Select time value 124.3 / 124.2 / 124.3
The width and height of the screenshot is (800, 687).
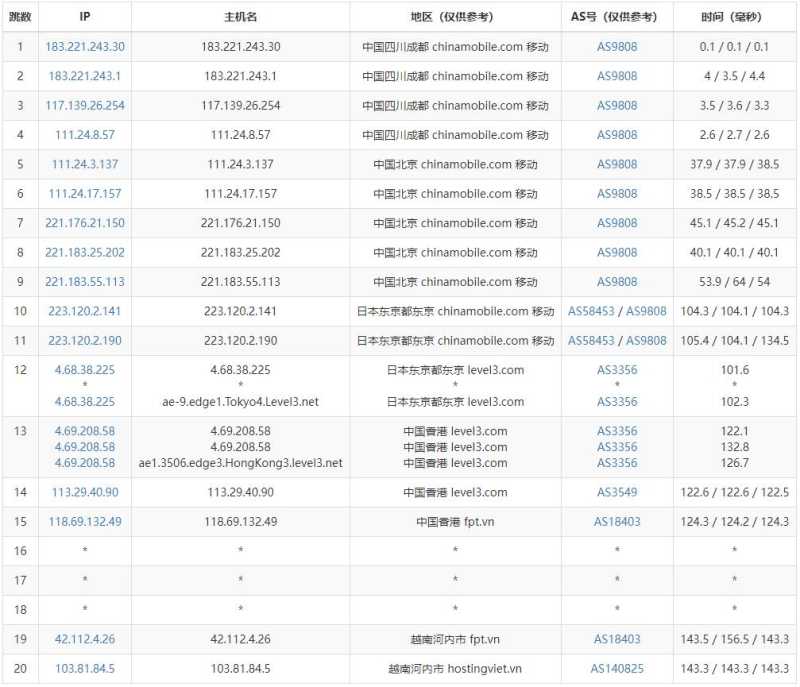pos(734,522)
